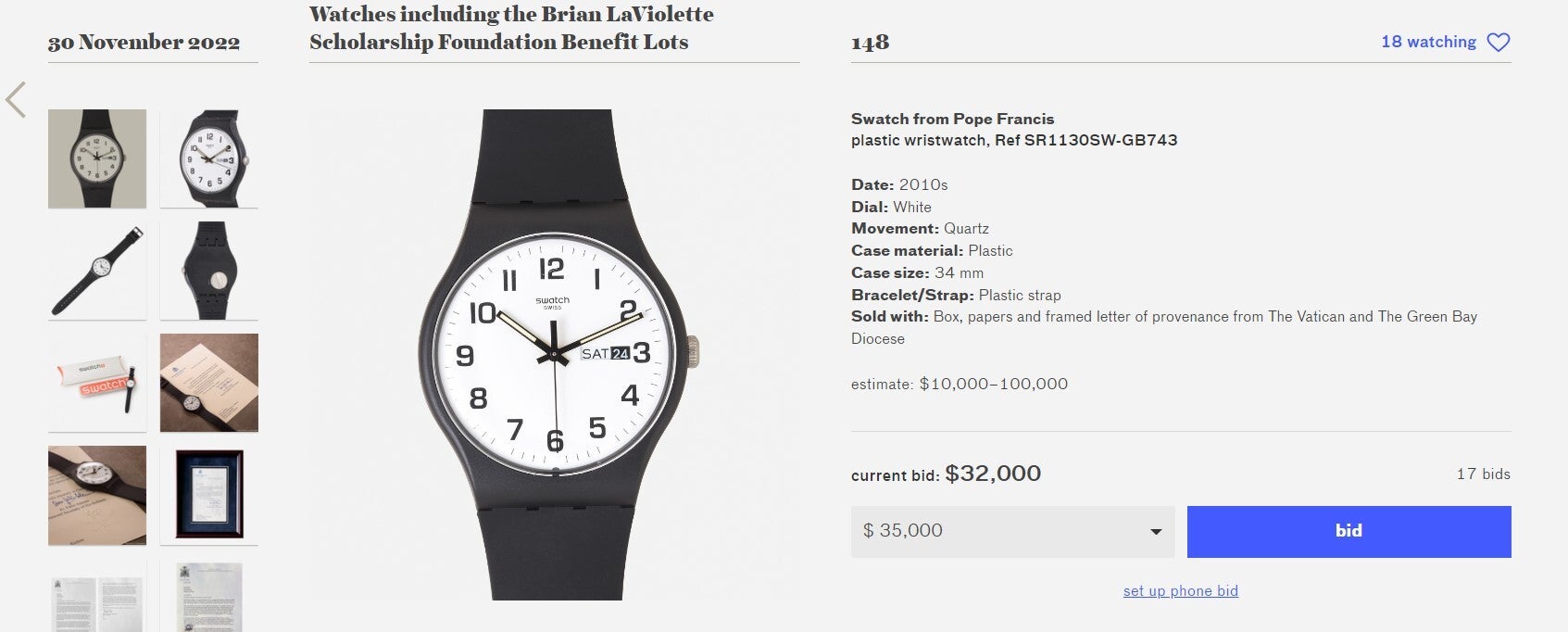
Task: Show the Swatch box packaging thumbnail
Action: 97,383
